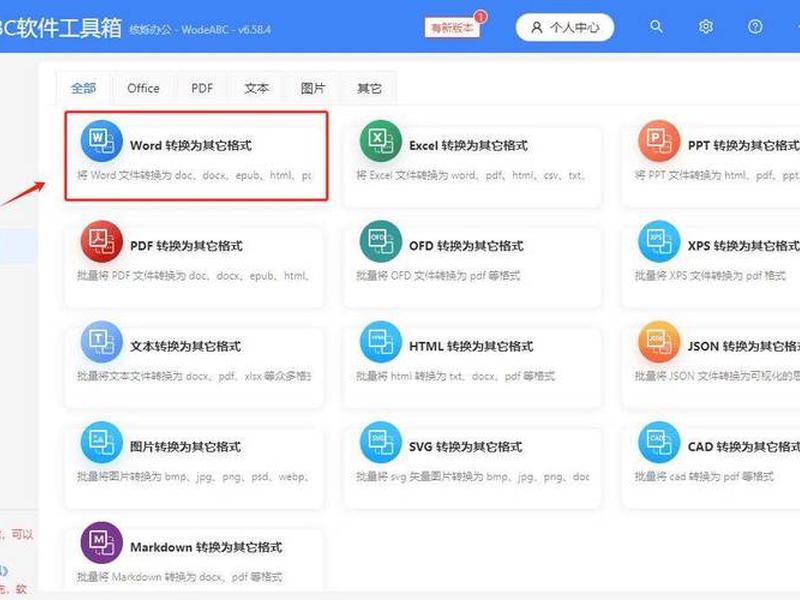Image resolution: width=800 pixels, height=600 pixels.
Task: Select the 'Word 转换为其它格式' title
Action: pos(191,145)
